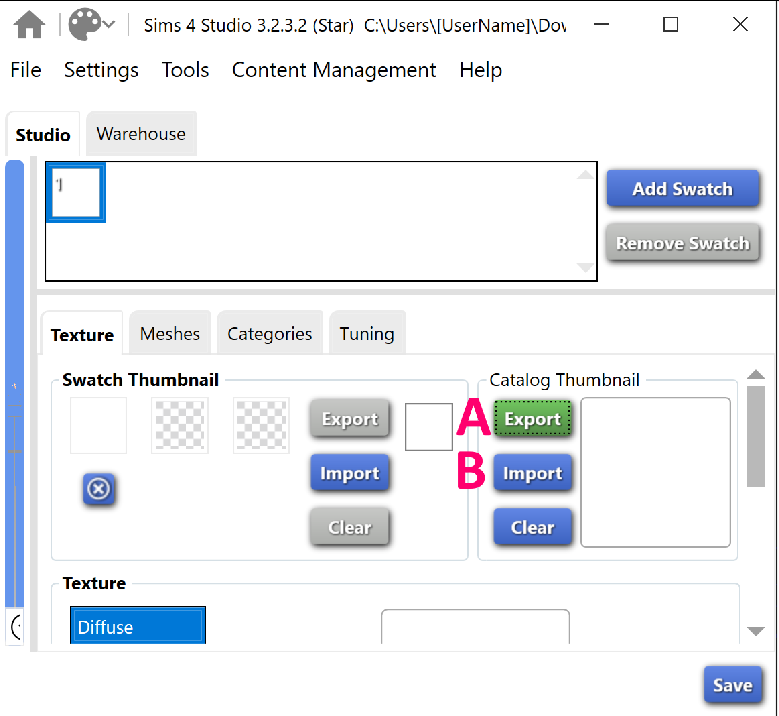779x716 pixels.
Task: Clear the Swatch Thumbnail
Action: 350,527
